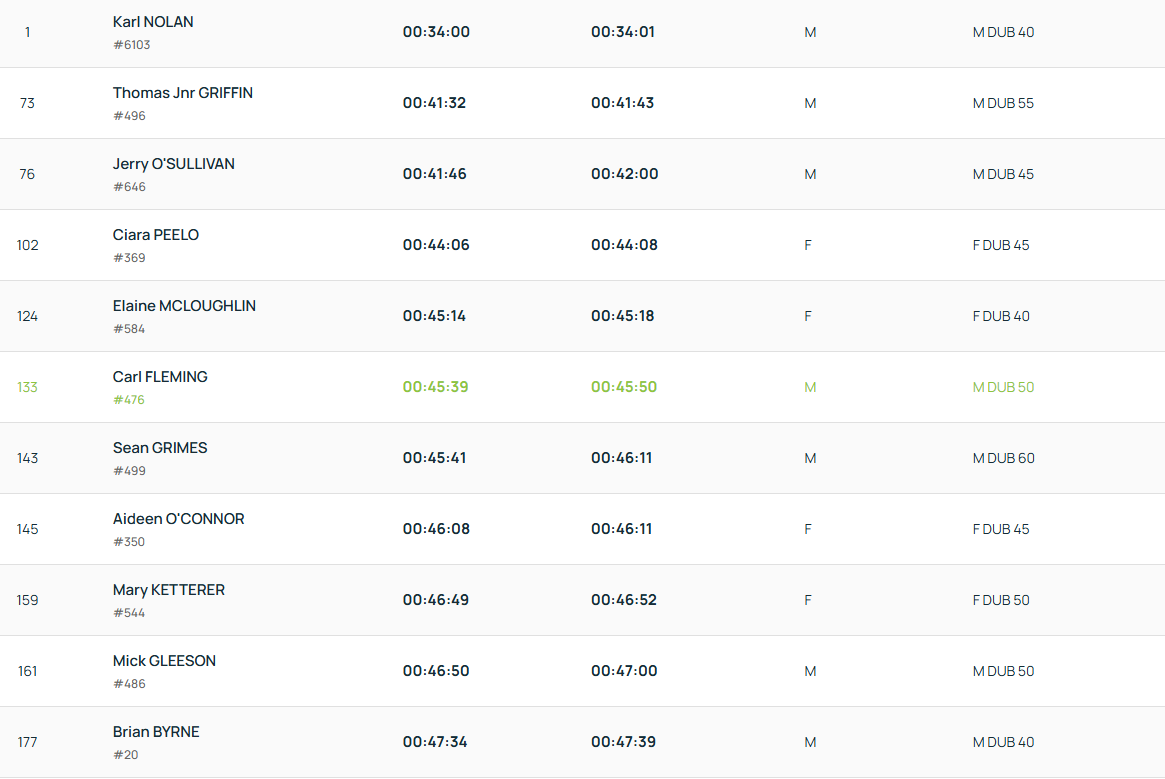Select Aideen O'CONNOR's name
The image size is (1165, 779).
[178, 519]
